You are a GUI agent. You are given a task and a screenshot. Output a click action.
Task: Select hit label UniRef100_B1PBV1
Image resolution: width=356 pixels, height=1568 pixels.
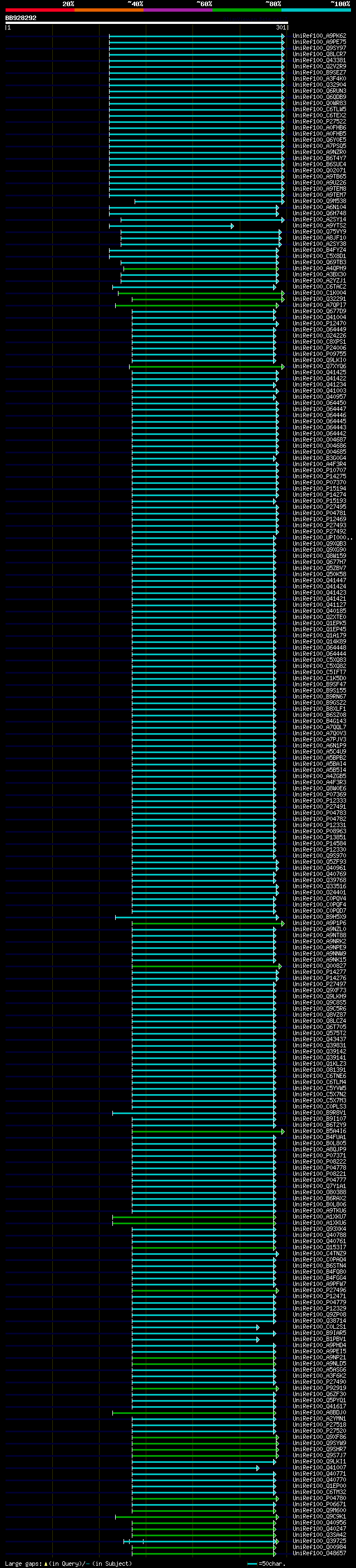[319, 1338]
